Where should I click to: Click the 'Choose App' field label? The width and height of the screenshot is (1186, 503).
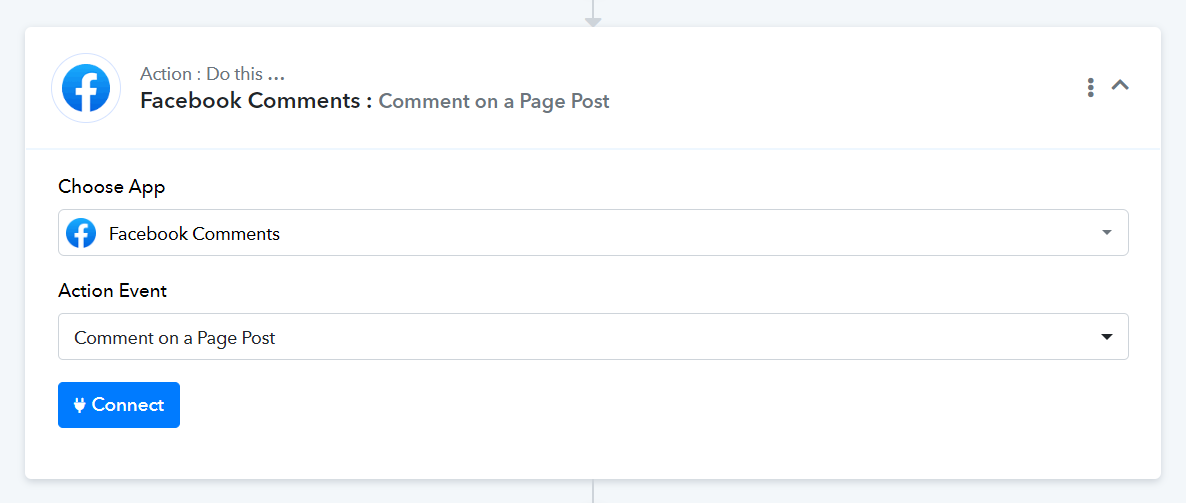(x=112, y=187)
